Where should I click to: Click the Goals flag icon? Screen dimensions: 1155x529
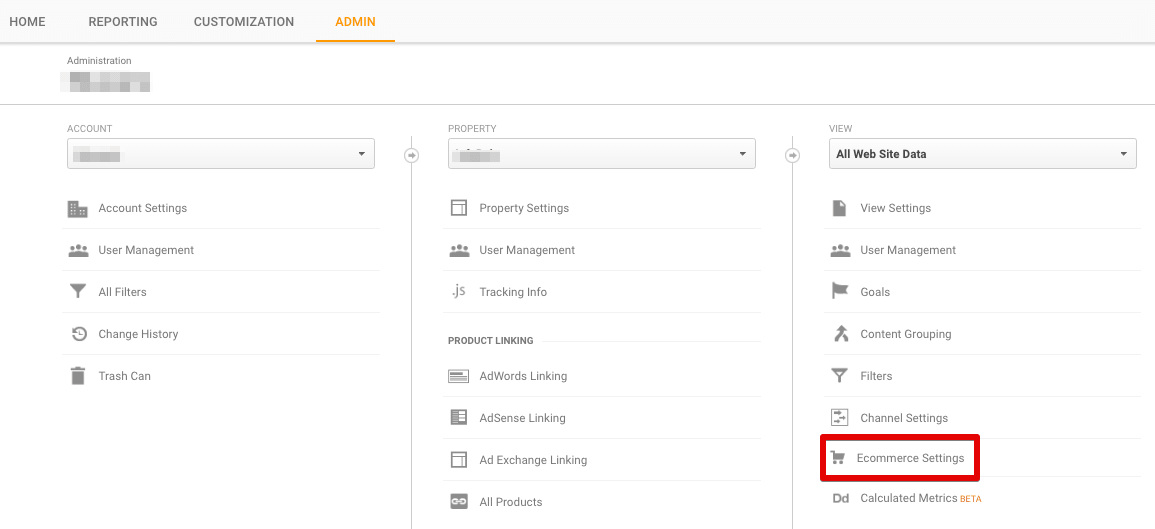[840, 292]
